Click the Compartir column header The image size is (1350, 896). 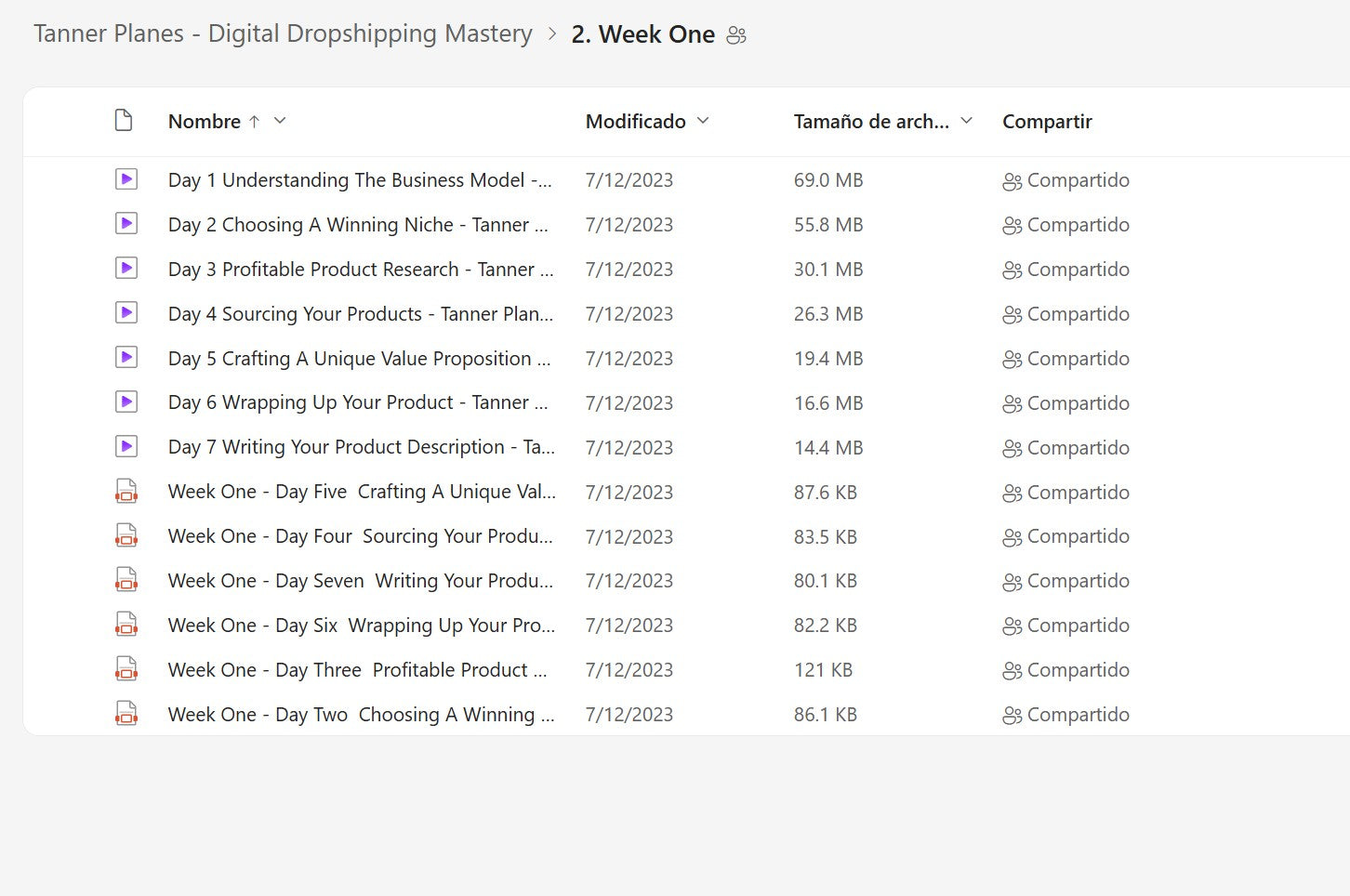click(x=1047, y=122)
